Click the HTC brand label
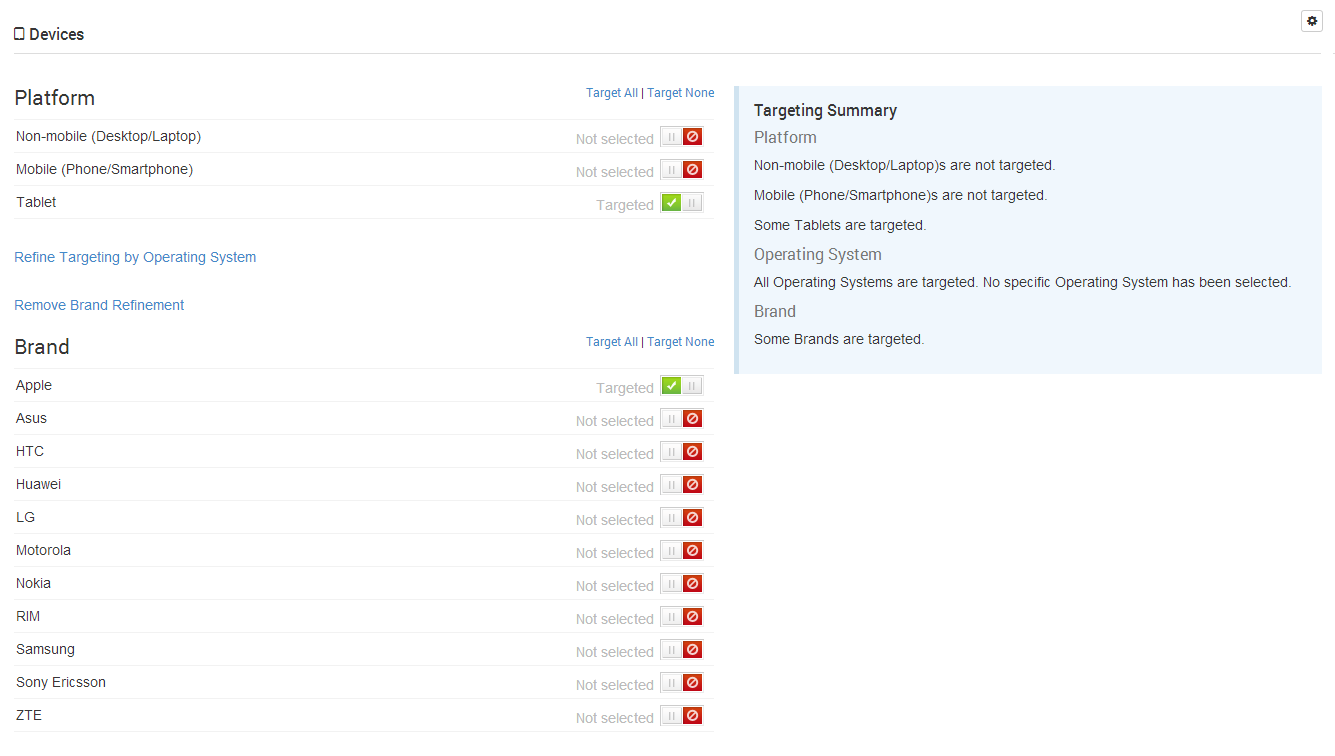Viewport: 1335px width, 756px height. coord(30,451)
